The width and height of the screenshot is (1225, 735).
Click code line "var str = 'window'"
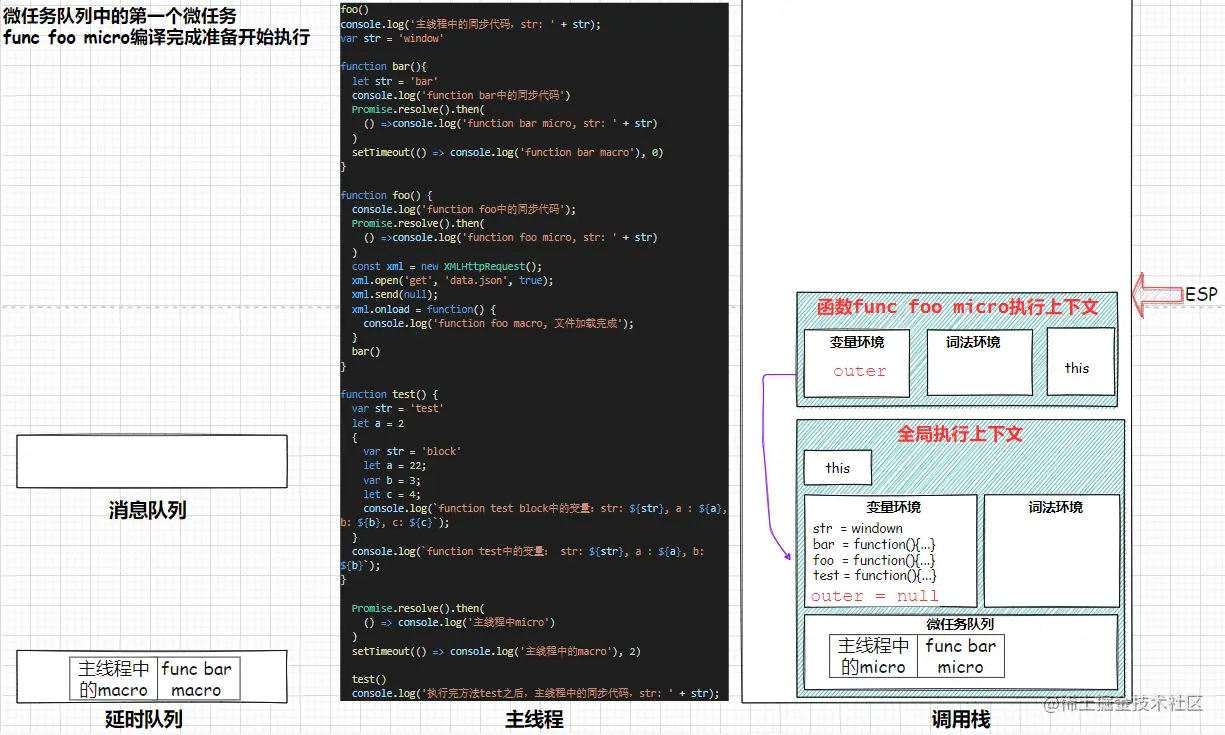tap(392, 38)
